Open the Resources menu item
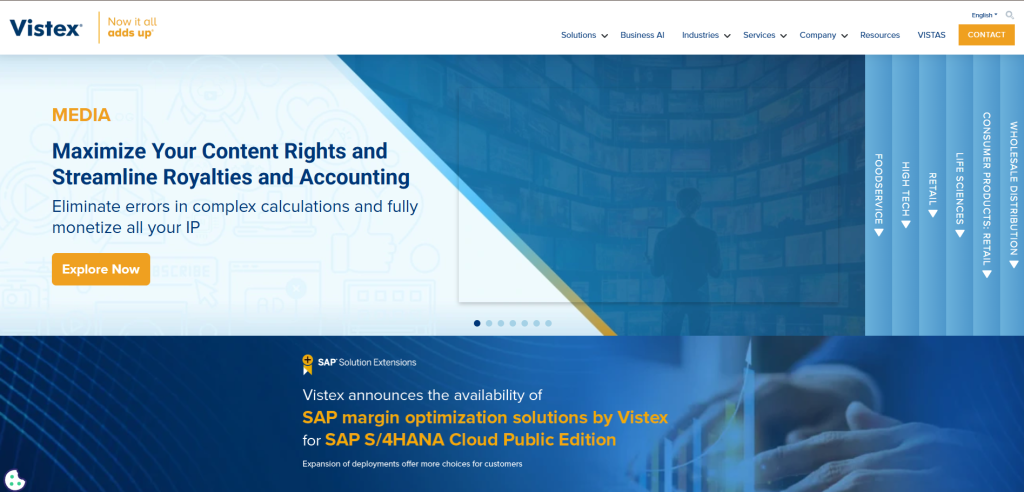 pos(880,35)
